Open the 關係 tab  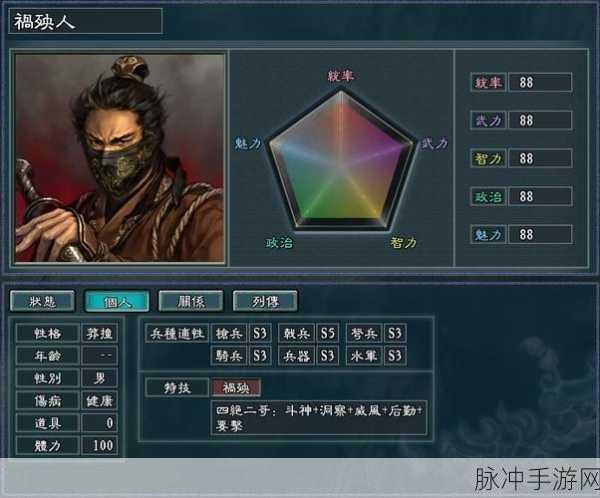[191, 301]
